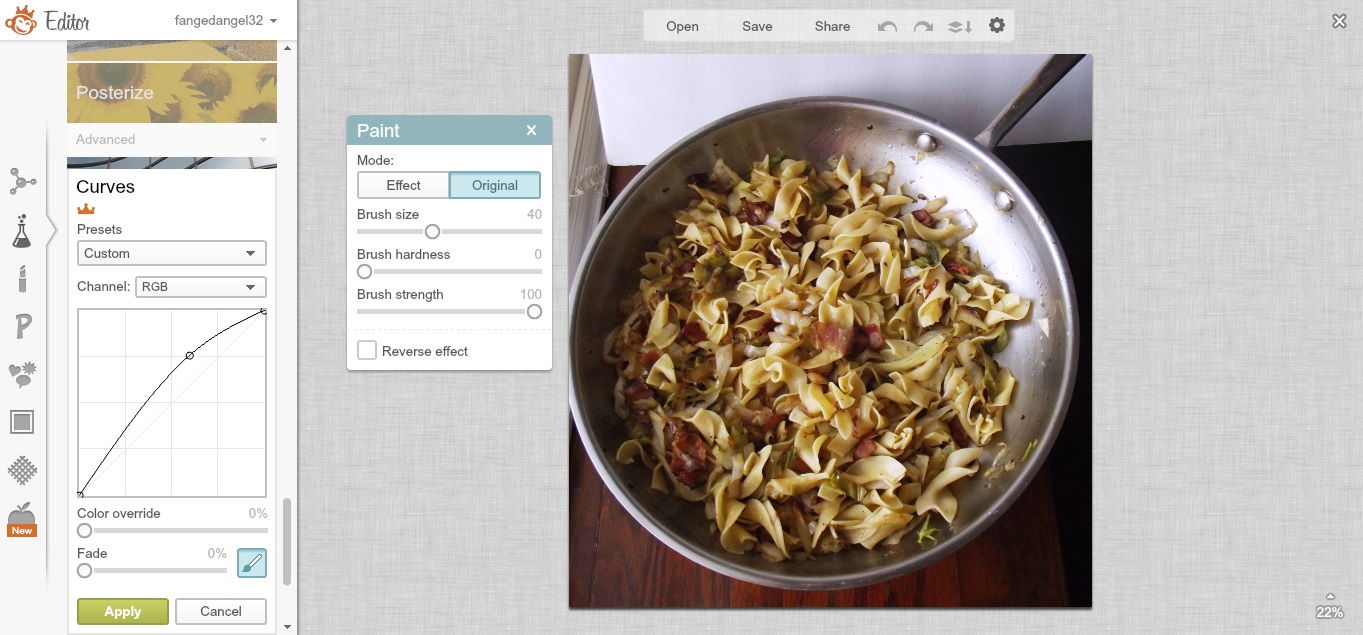
Task: Open the Touch Up lipstick tab
Action: coord(22,278)
